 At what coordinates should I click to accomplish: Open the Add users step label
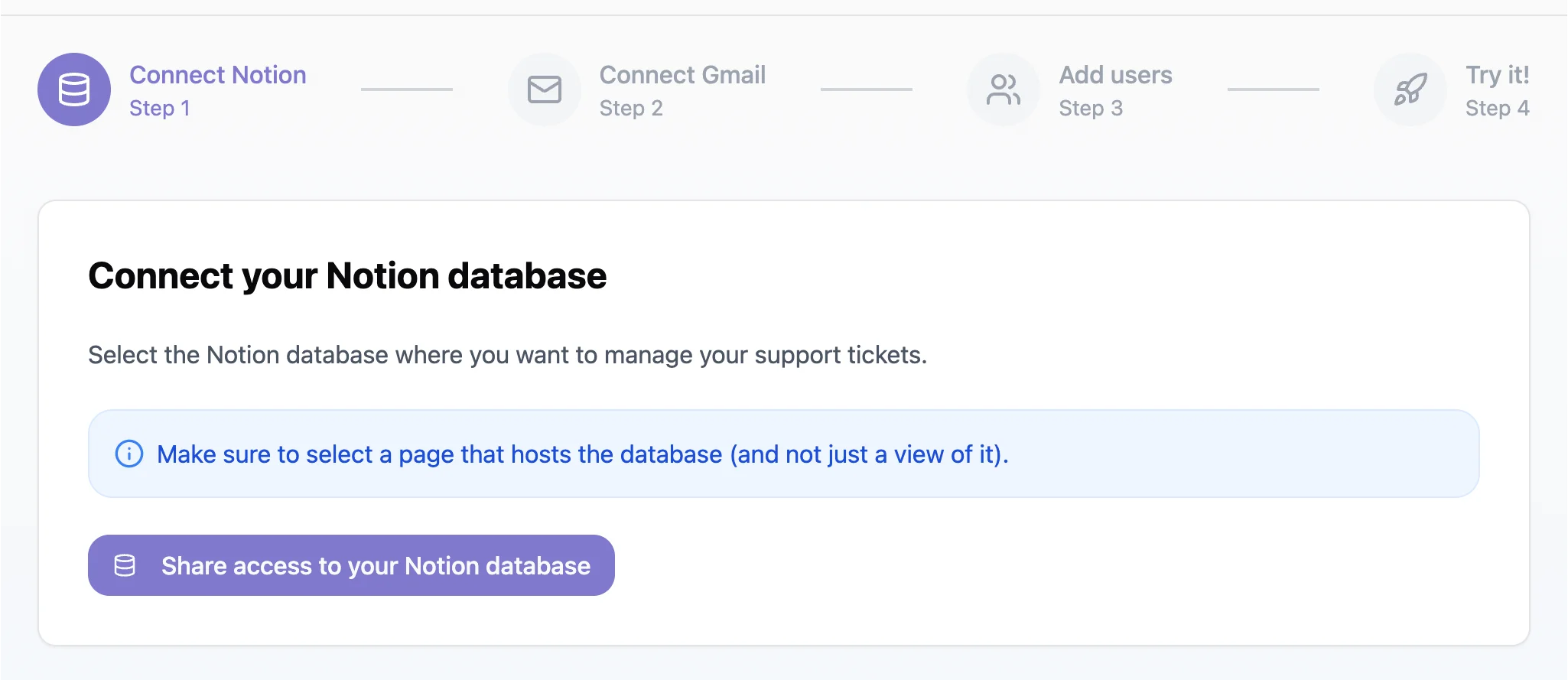pyautogui.click(x=1115, y=75)
